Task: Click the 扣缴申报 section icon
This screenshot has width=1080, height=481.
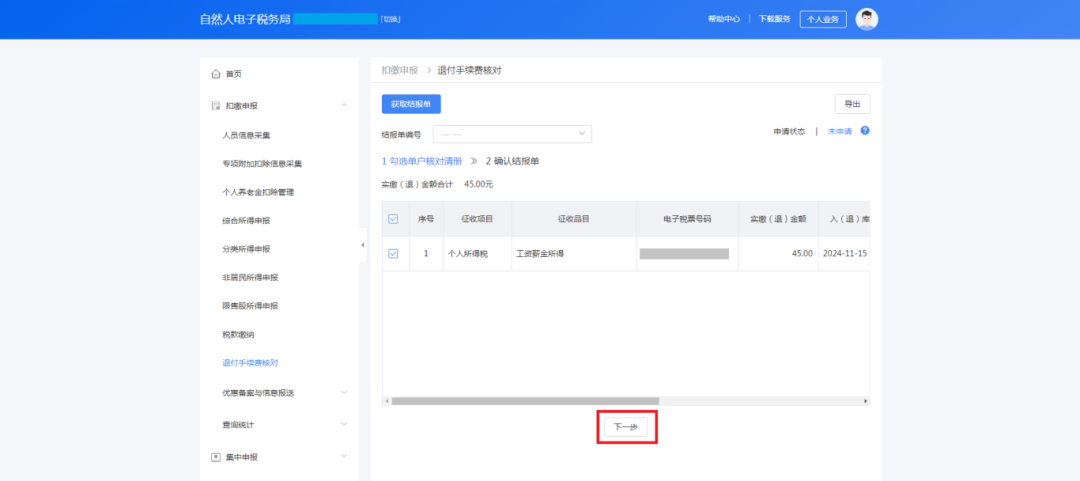Action: pyautogui.click(x=216, y=105)
